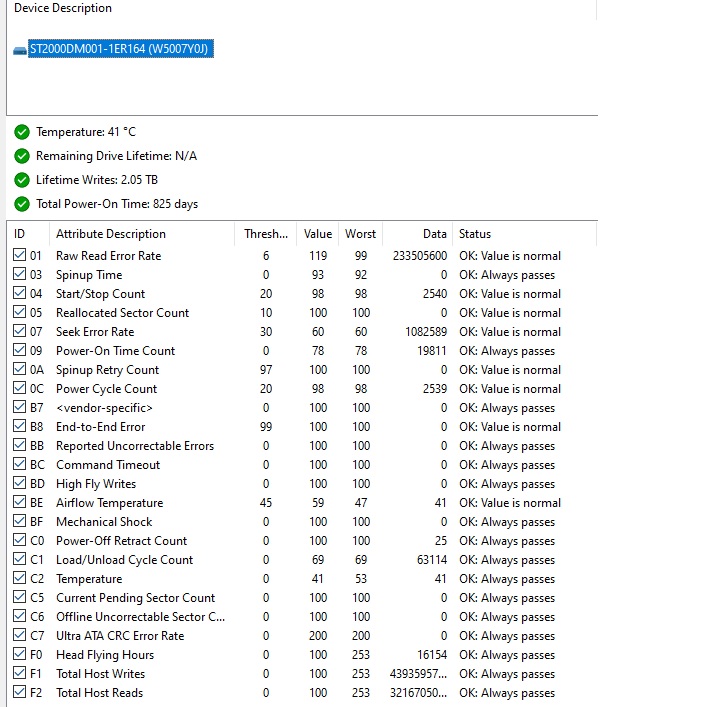
Task: Toggle the C0 Power-Off Retract Count checkbox
Action: pos(19,540)
